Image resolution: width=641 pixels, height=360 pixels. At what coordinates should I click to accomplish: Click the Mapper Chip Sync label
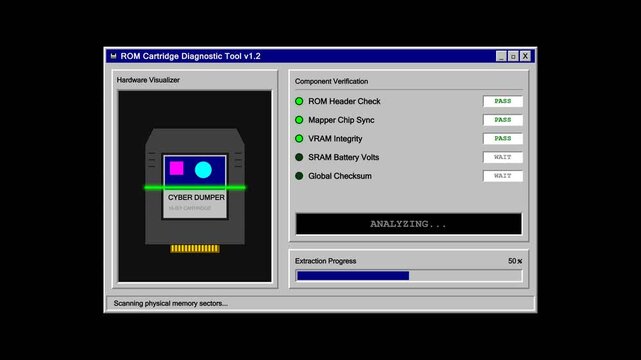(x=341, y=120)
